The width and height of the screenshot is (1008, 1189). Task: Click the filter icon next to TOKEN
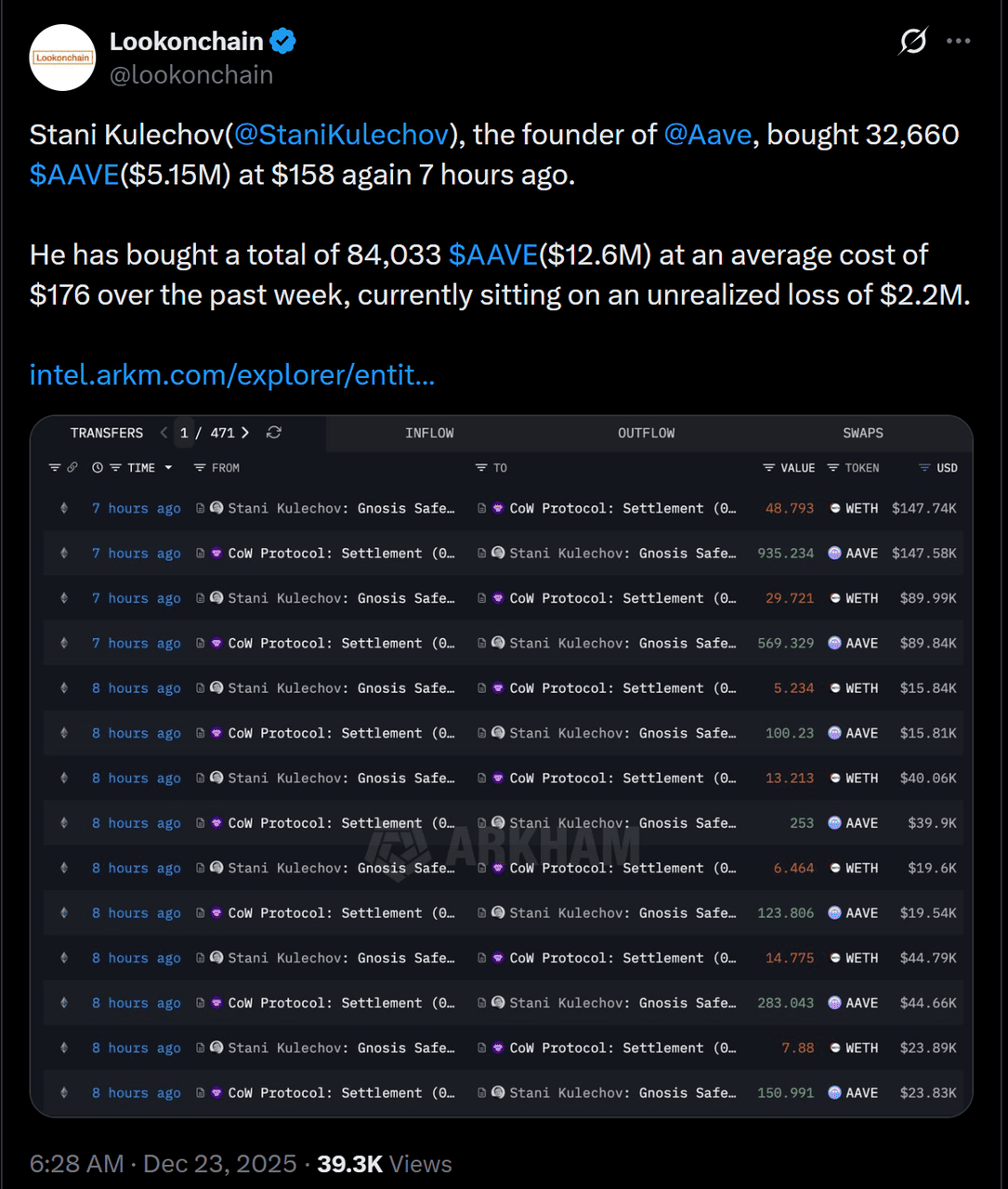(833, 468)
